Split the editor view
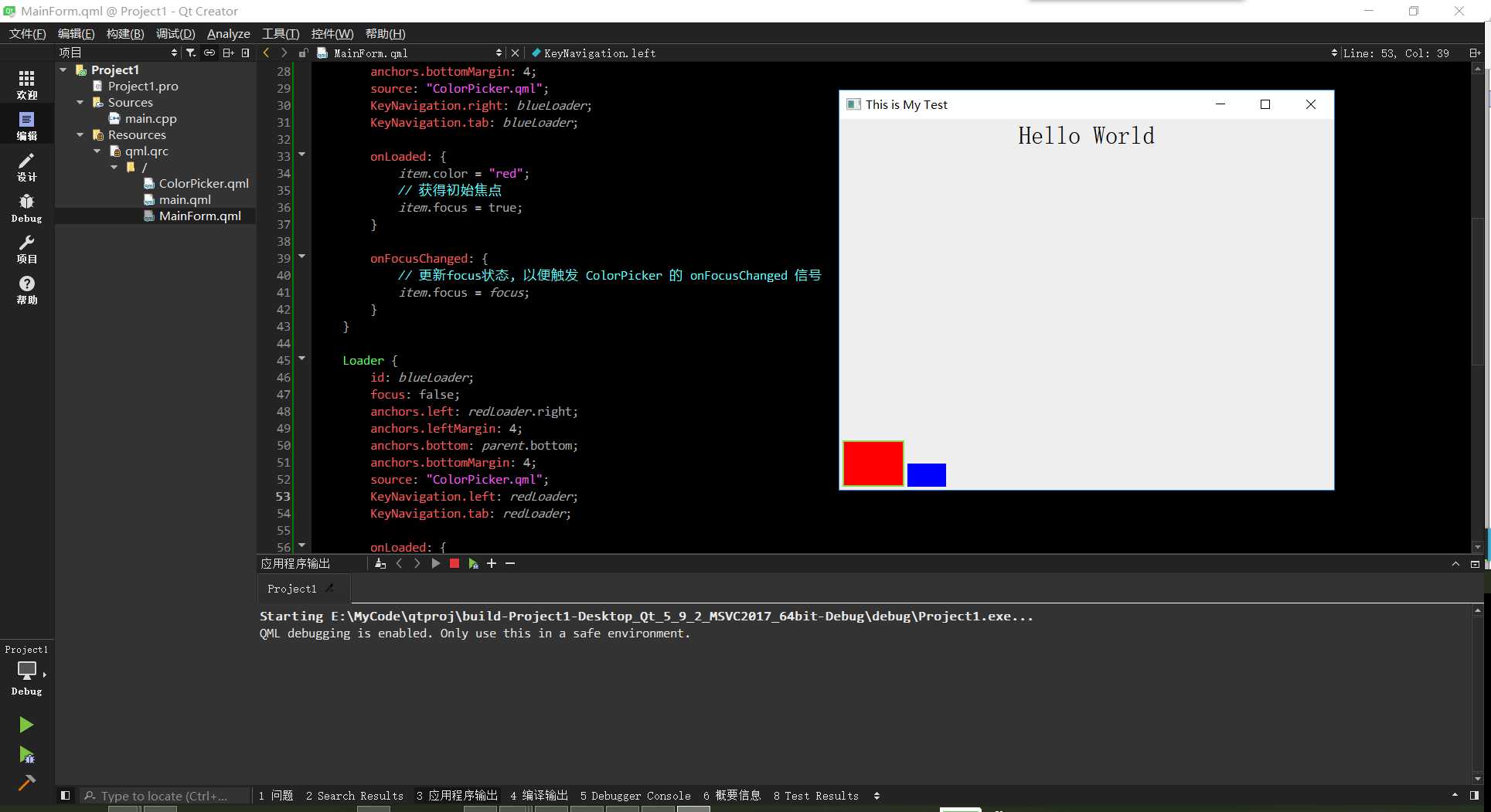This screenshot has height=812, width=1491. click(x=1474, y=53)
